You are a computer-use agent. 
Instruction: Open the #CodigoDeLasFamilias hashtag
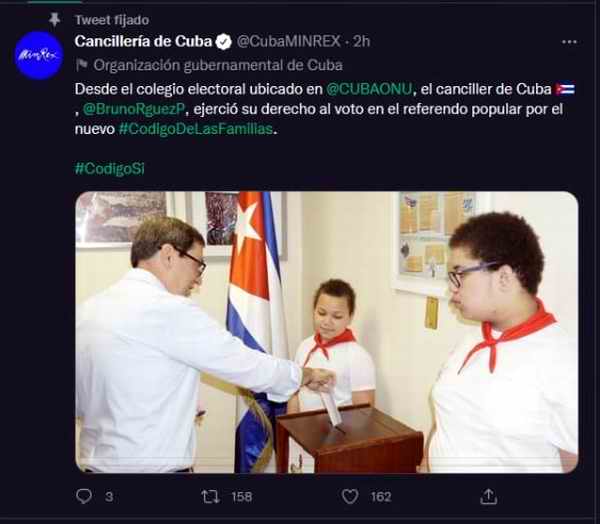[x=196, y=129]
